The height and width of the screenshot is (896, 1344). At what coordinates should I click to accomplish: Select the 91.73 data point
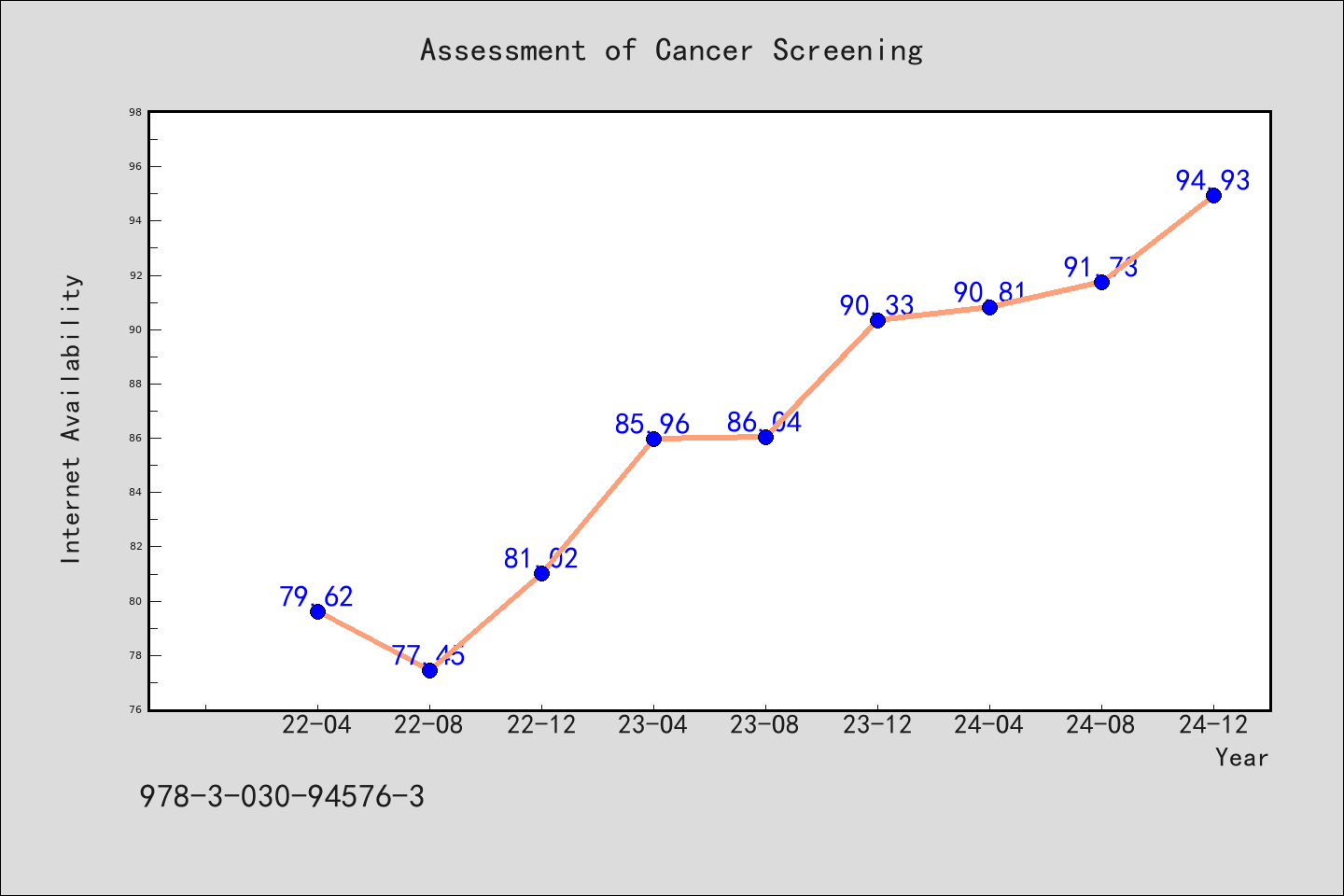[x=1101, y=282]
